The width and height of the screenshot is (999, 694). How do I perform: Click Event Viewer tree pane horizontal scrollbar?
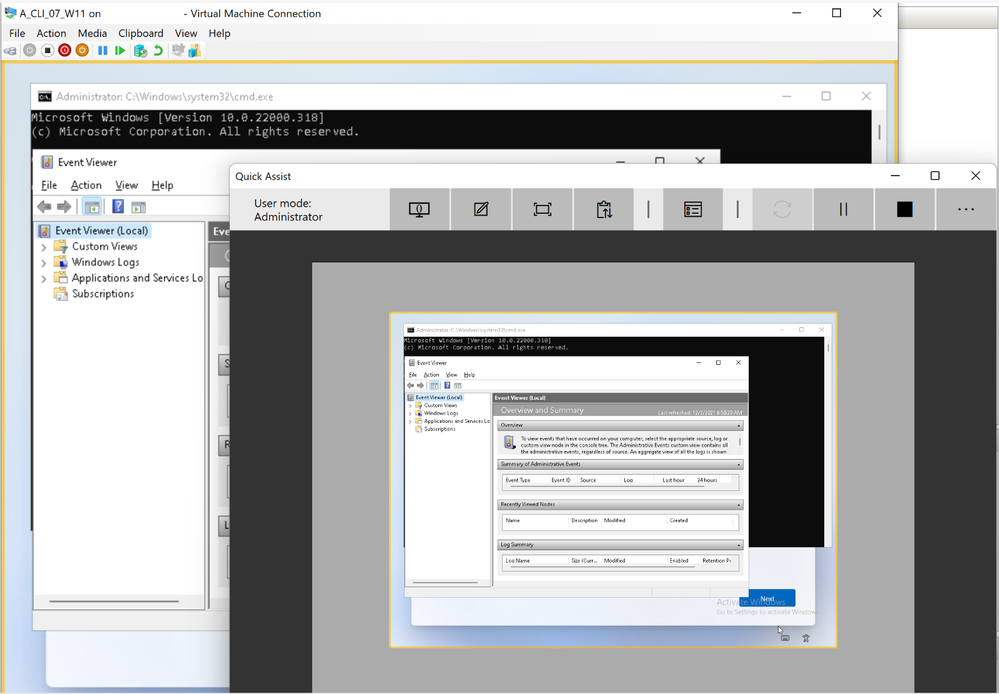[114, 601]
